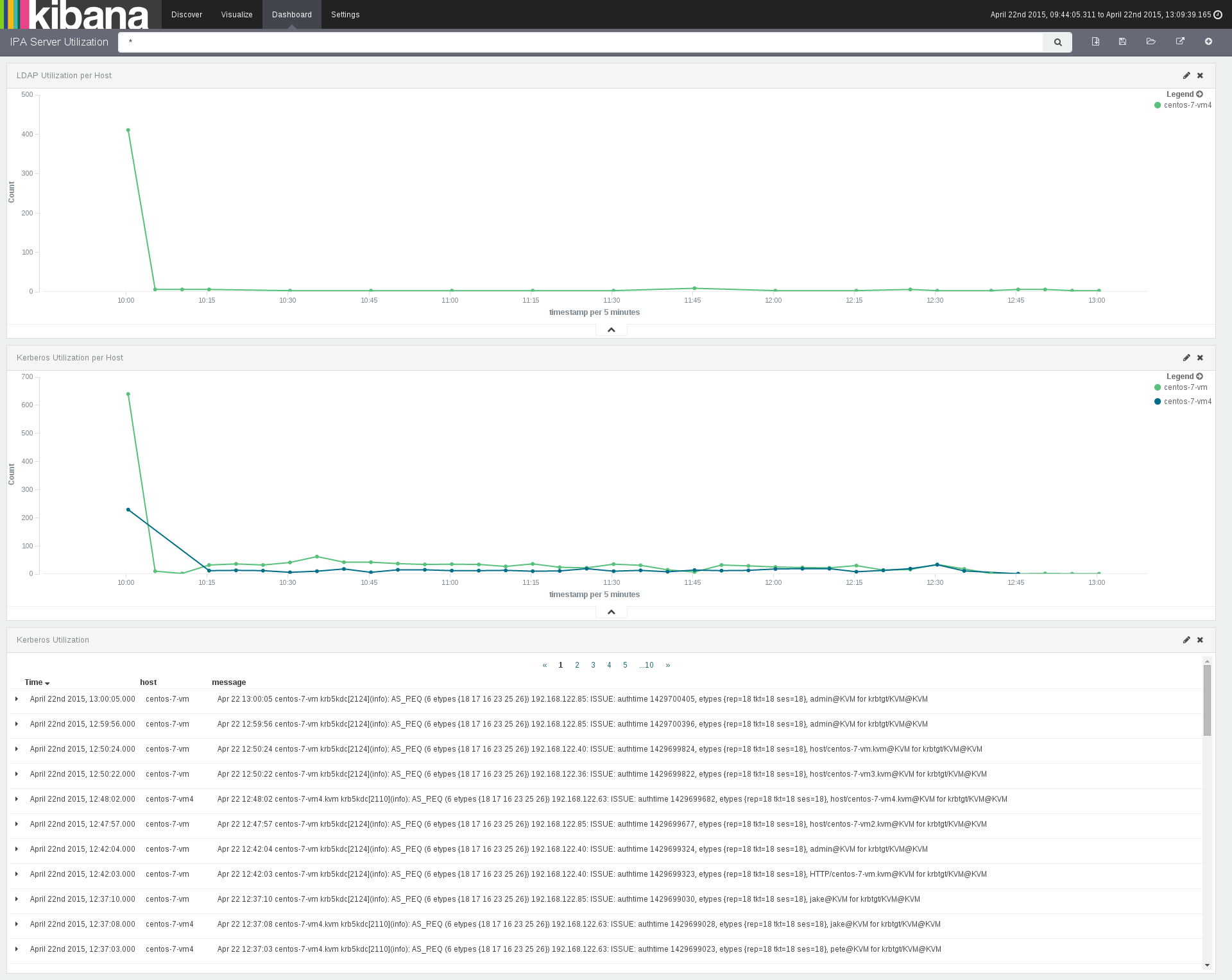Expand the Kerberos chart spy panel chevron

point(611,612)
